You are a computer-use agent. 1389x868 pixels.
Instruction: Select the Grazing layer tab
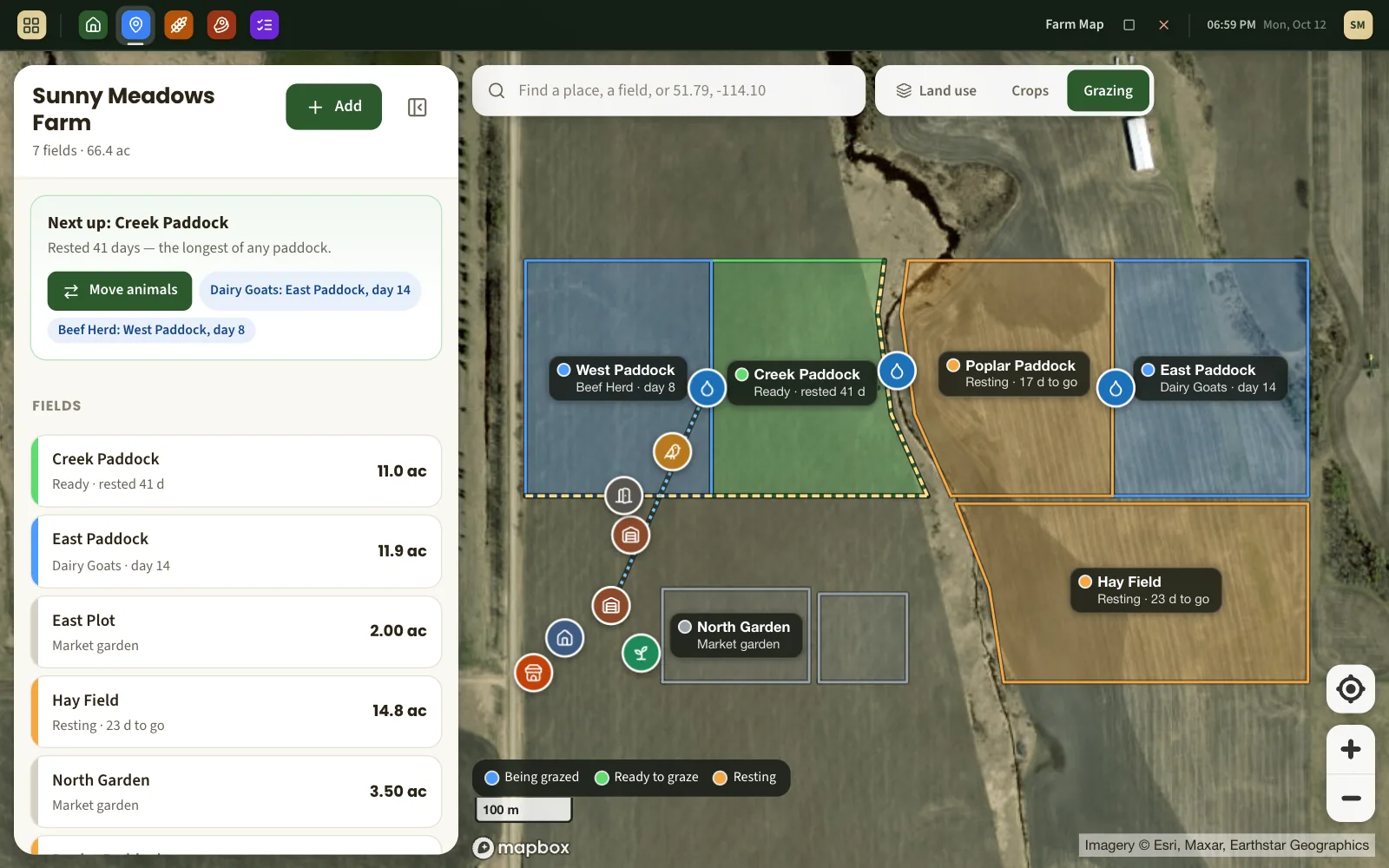click(1108, 90)
